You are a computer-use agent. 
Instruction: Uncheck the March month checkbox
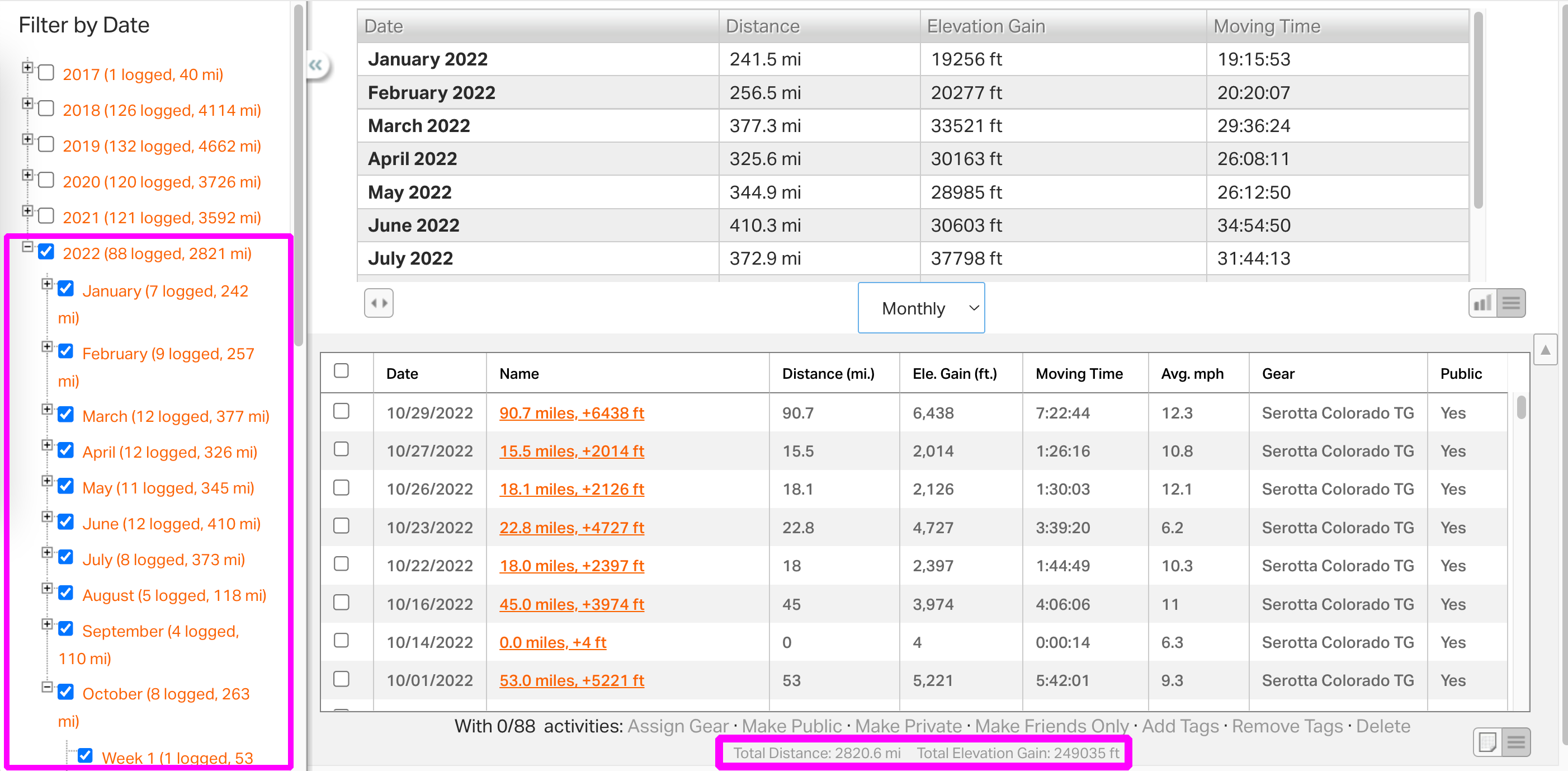[x=66, y=415]
